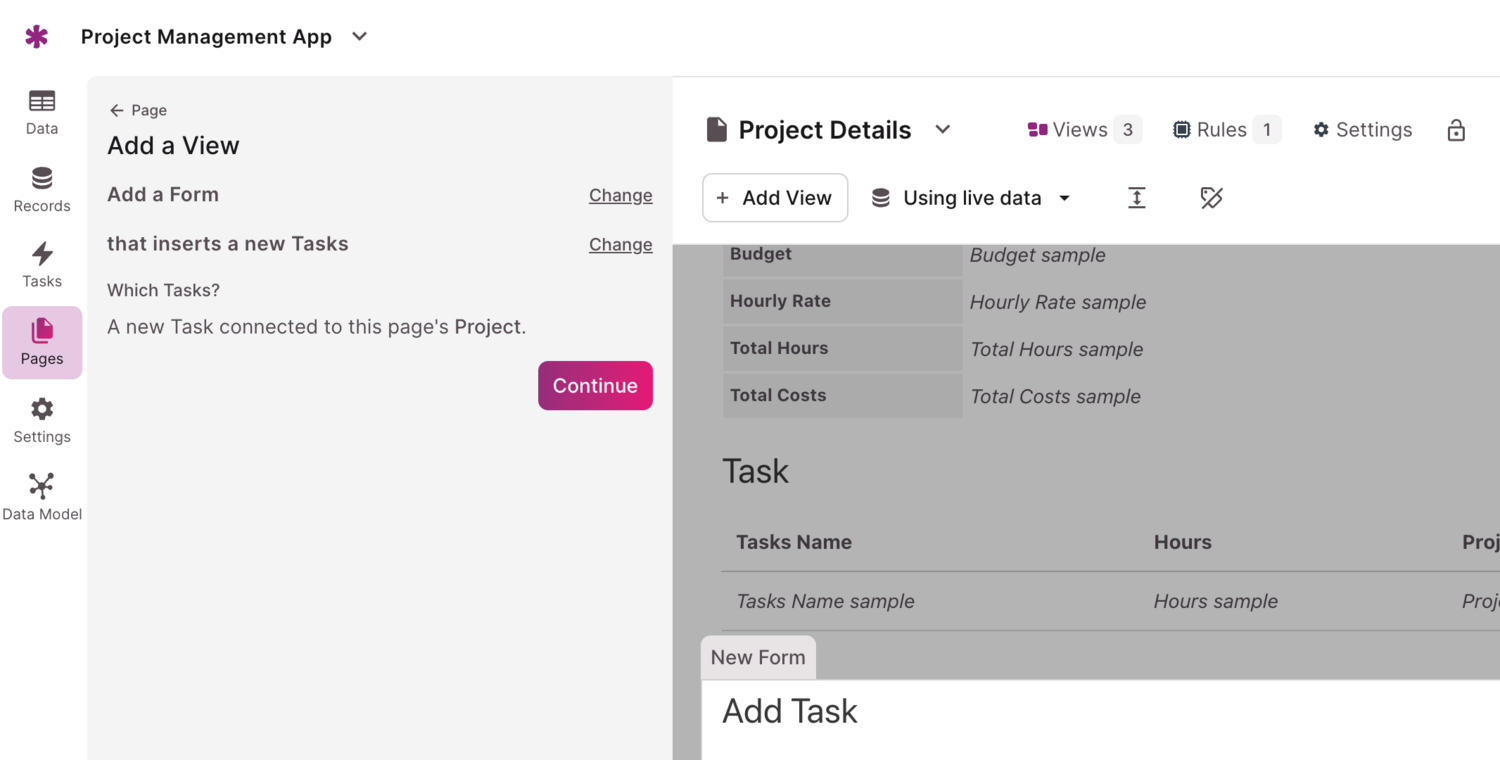Open Tasks lightning bolt section
1500x760 pixels.
tap(42, 265)
